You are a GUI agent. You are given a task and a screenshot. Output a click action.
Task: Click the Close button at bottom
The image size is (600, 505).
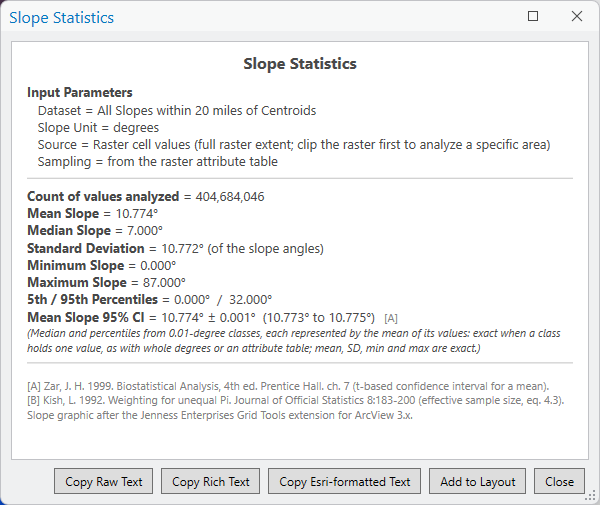tap(559, 481)
